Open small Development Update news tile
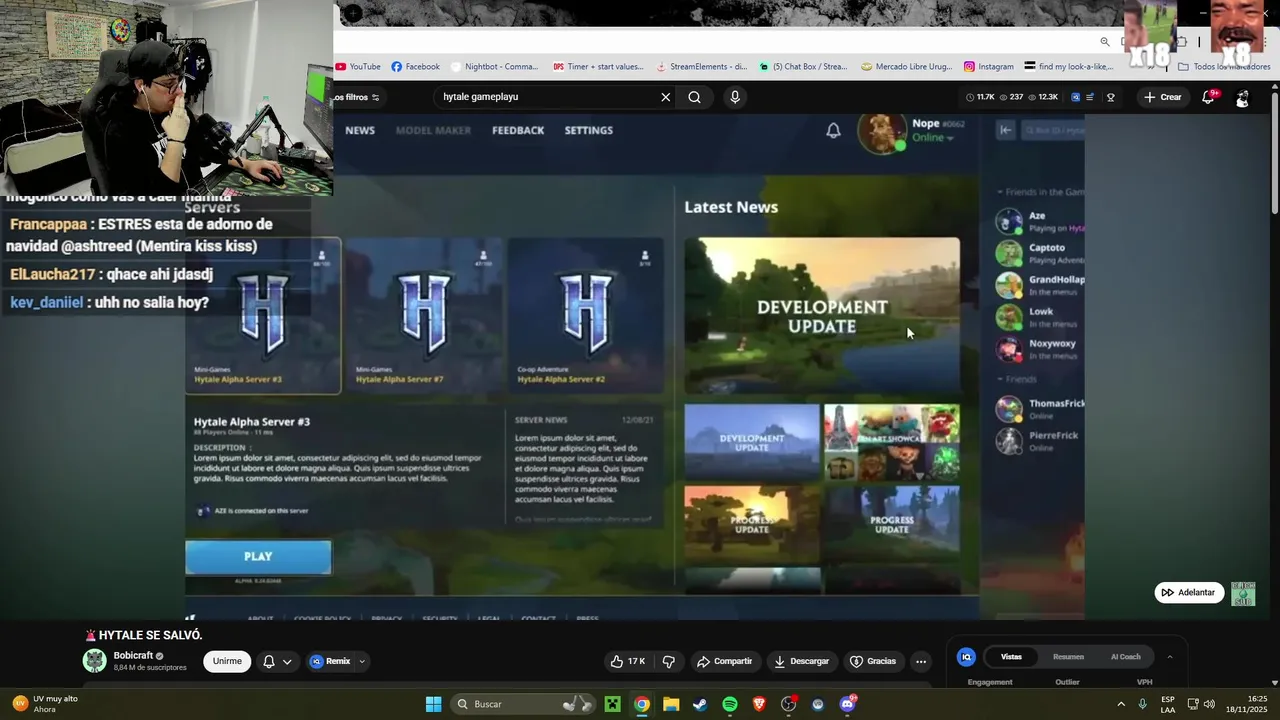1280x720 pixels. (x=752, y=442)
